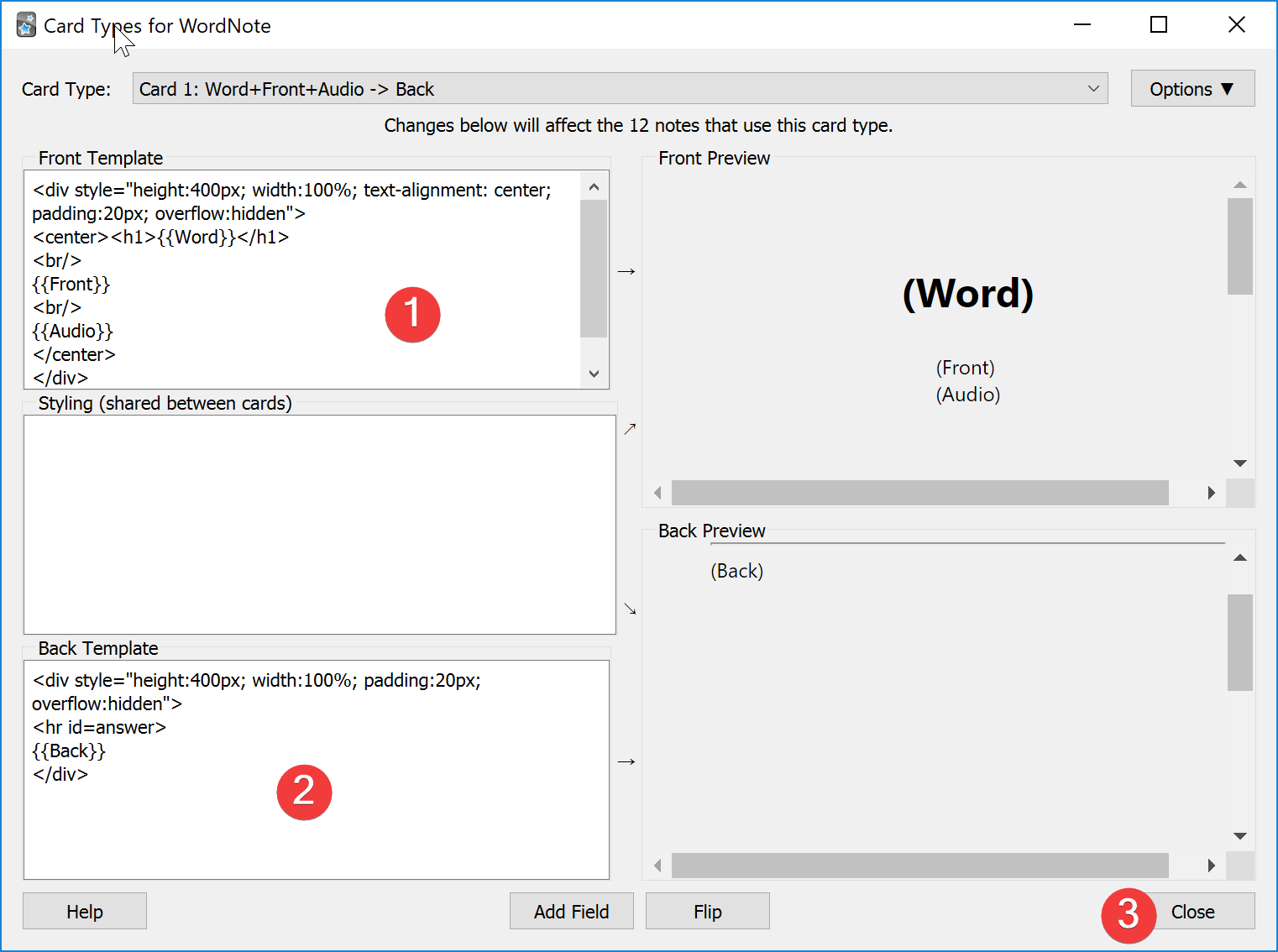Open the Options dropdown menu
The width and height of the screenshot is (1278, 952).
[1192, 89]
